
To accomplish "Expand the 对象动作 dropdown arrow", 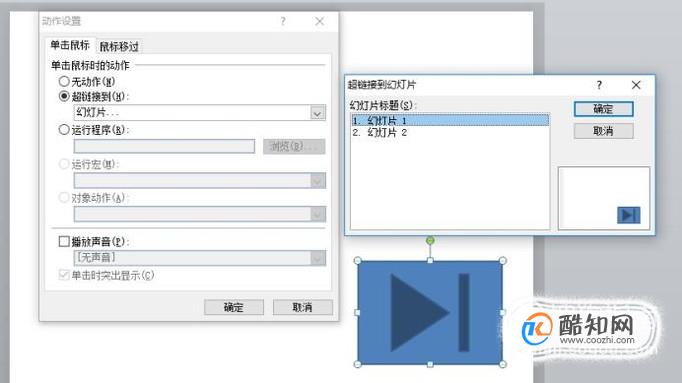I will click(x=318, y=214).
